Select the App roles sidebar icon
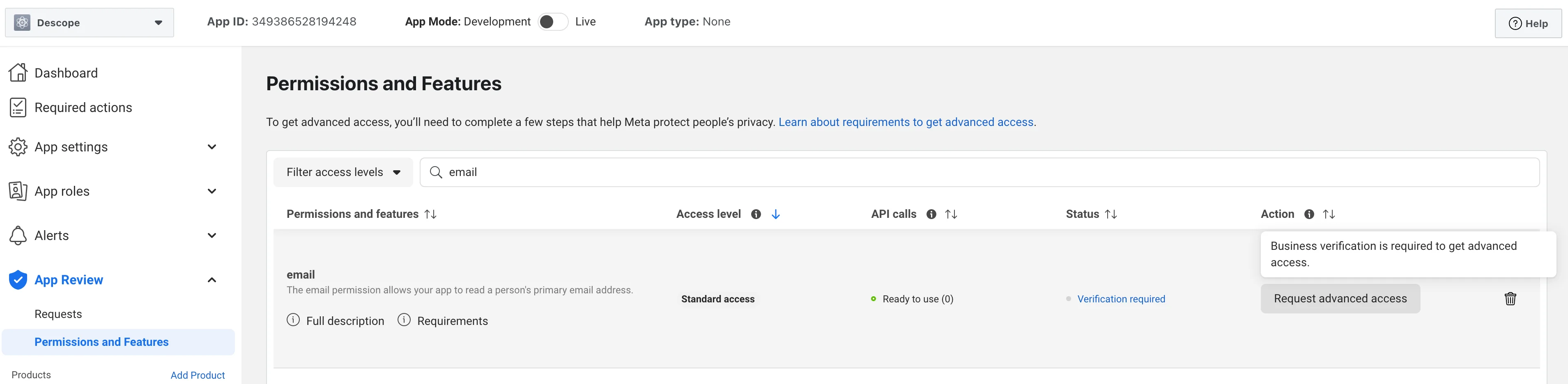The height and width of the screenshot is (384, 1568). (x=18, y=190)
